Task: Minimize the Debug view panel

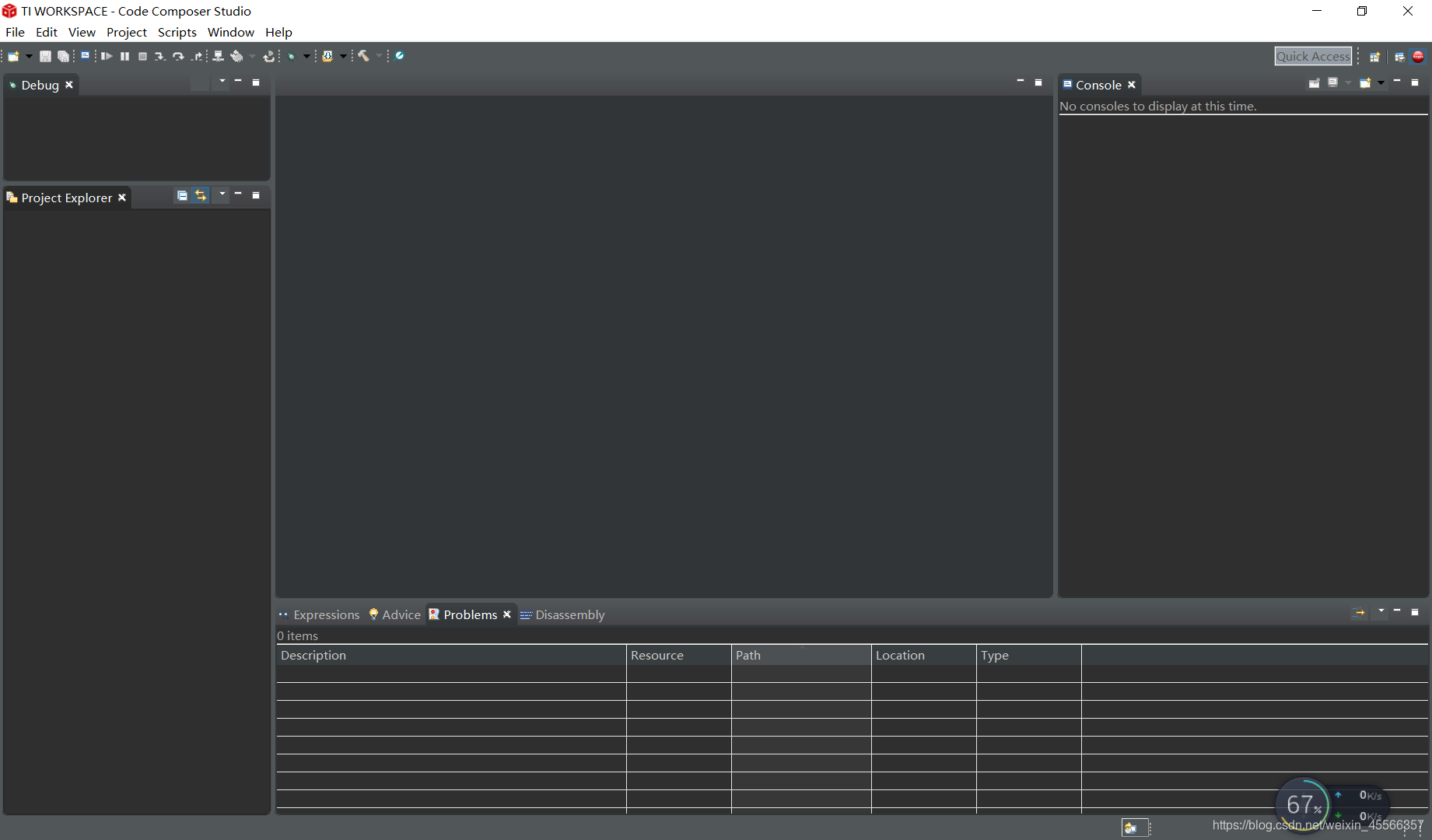Action: pos(238,81)
